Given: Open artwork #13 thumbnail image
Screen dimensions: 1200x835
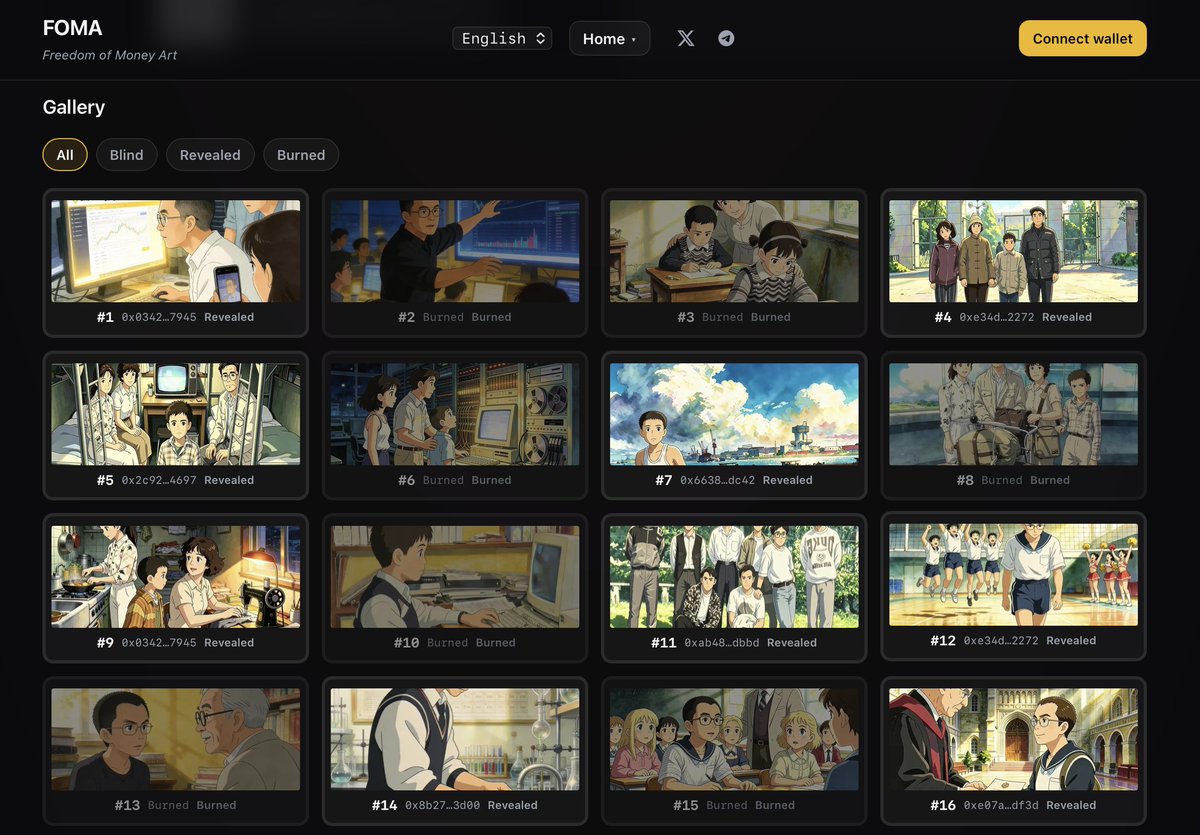Looking at the screenshot, I should 176,739.
